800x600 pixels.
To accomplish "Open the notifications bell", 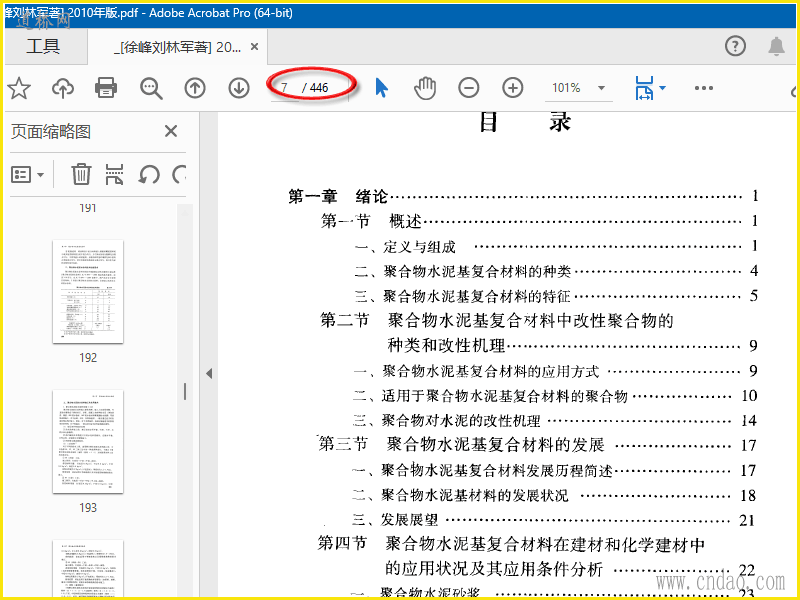I will click(777, 46).
